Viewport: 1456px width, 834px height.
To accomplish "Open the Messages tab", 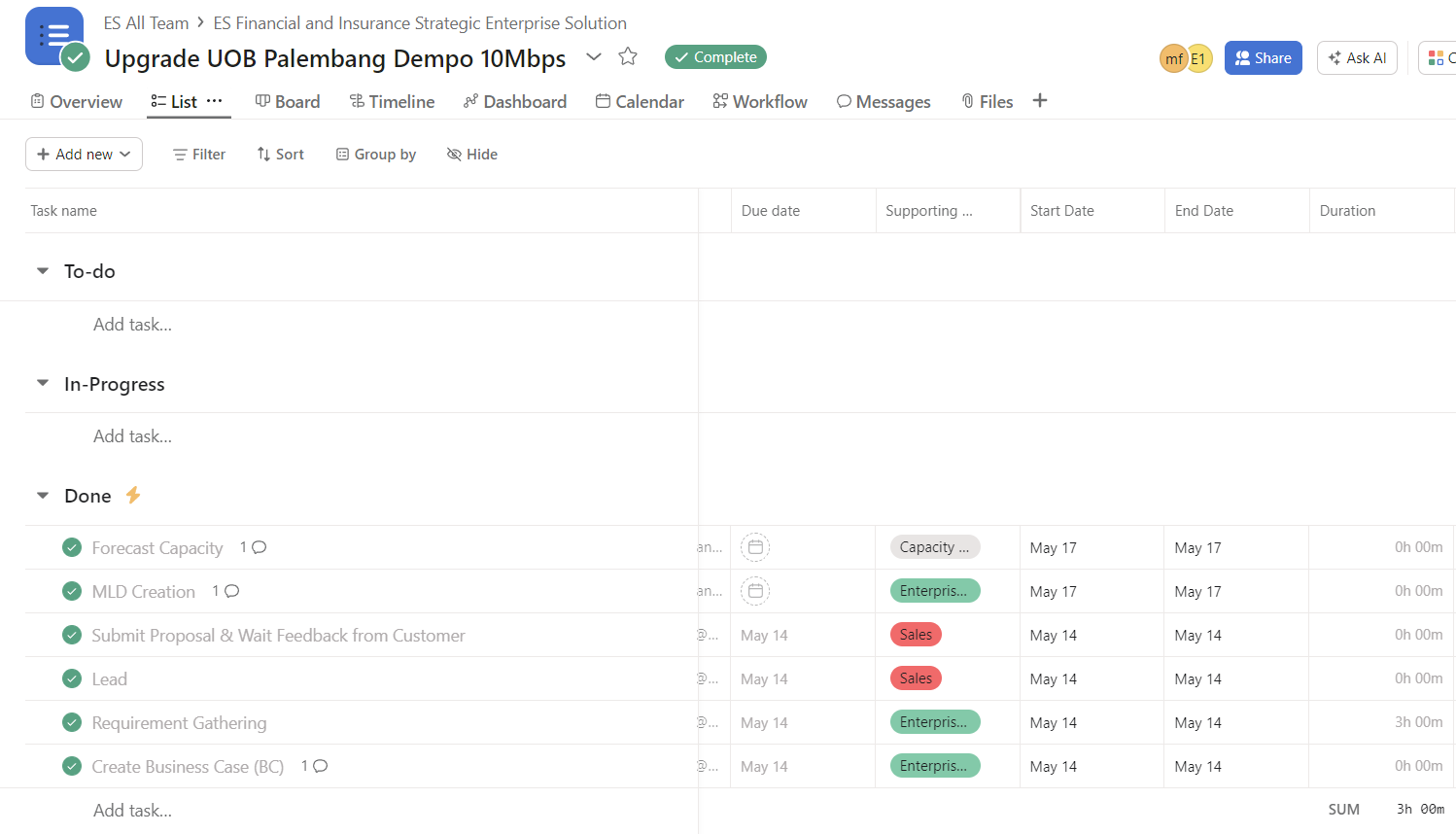I will coord(884,102).
